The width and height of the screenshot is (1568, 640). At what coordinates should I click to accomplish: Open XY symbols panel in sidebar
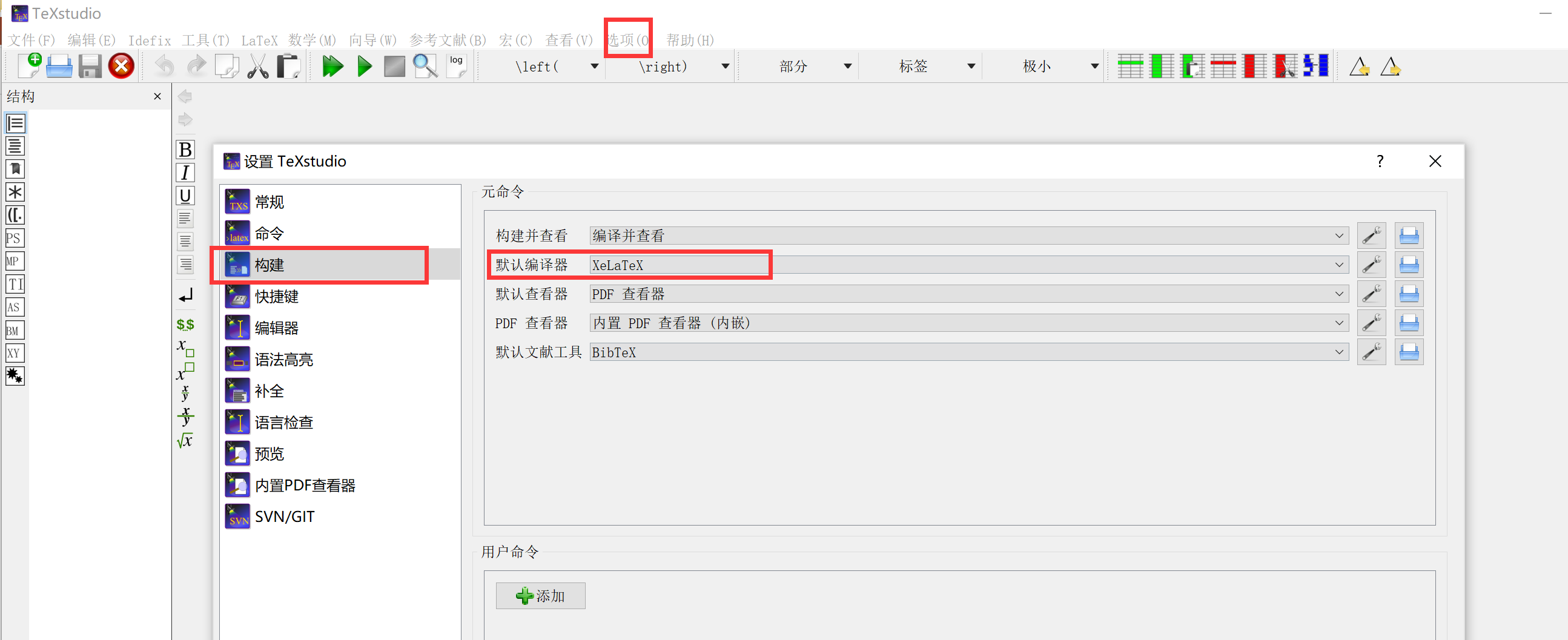(15, 354)
